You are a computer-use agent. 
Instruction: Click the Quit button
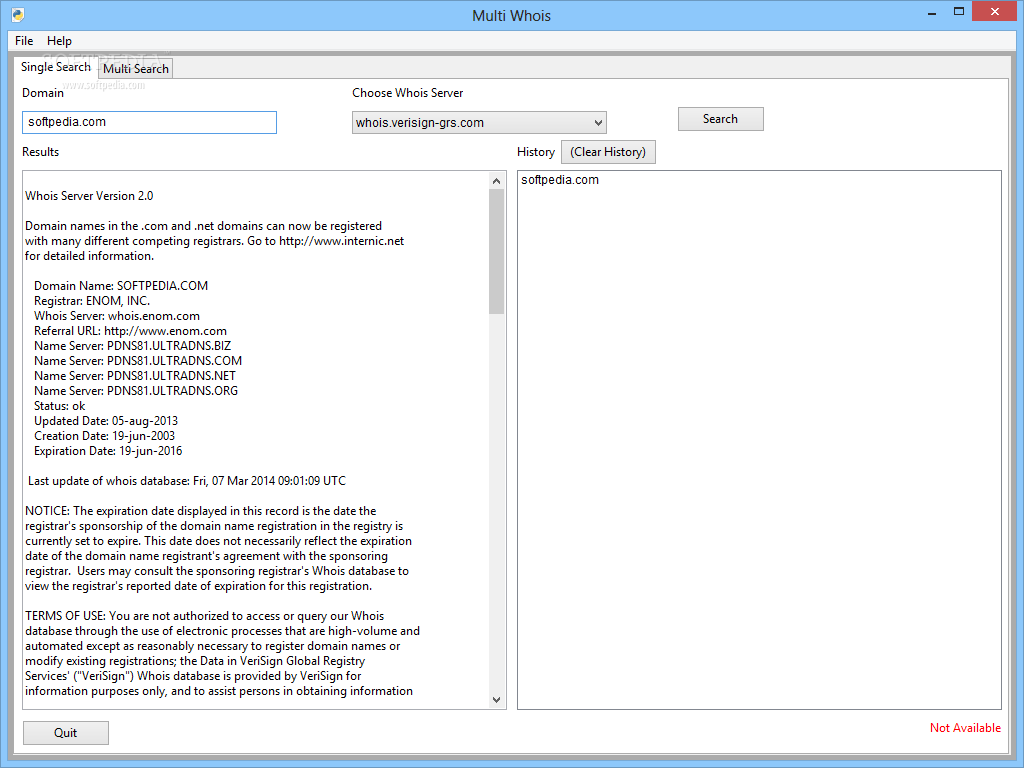[x=65, y=733]
